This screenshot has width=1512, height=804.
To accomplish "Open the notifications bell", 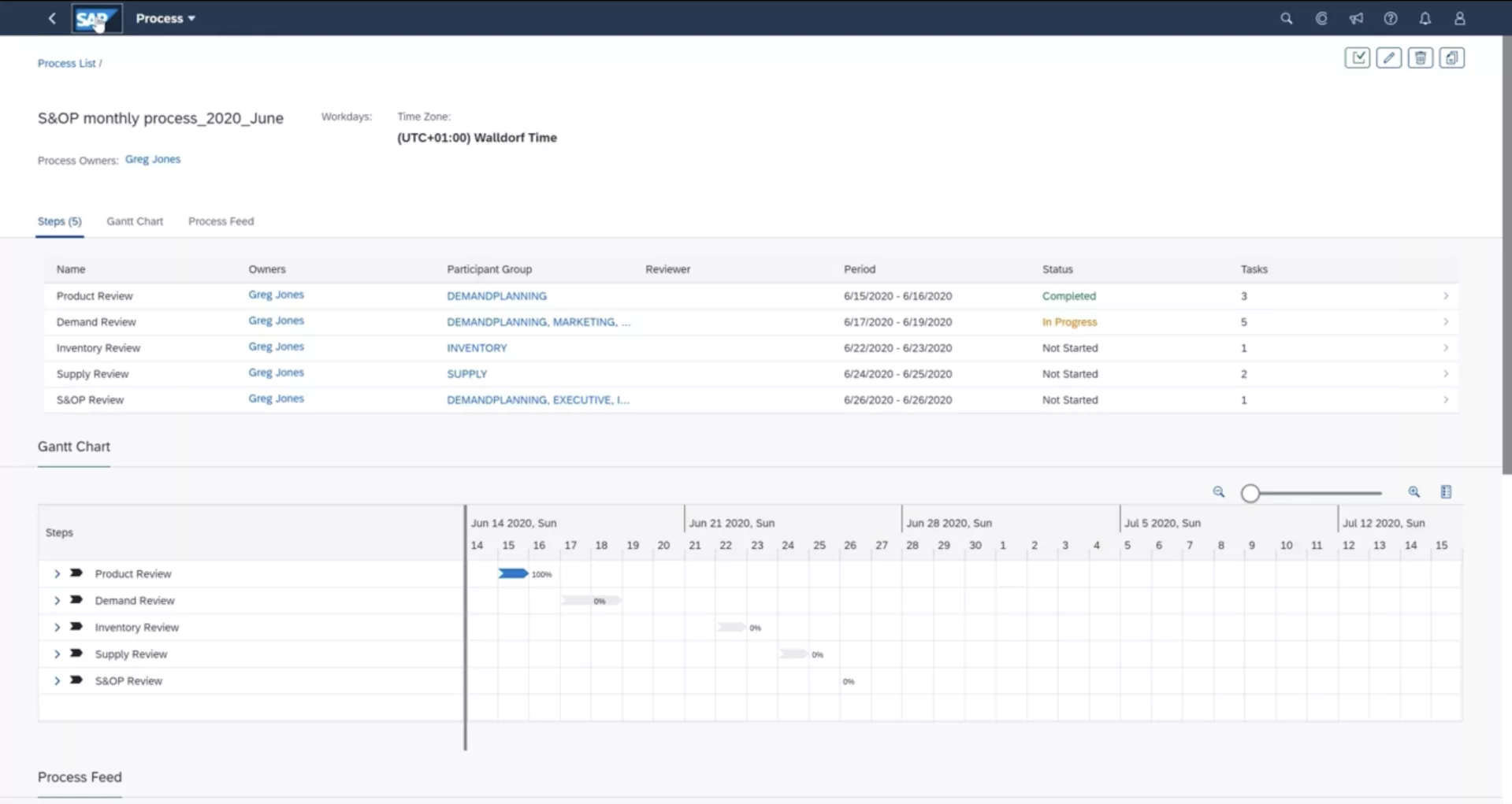I will tap(1425, 18).
